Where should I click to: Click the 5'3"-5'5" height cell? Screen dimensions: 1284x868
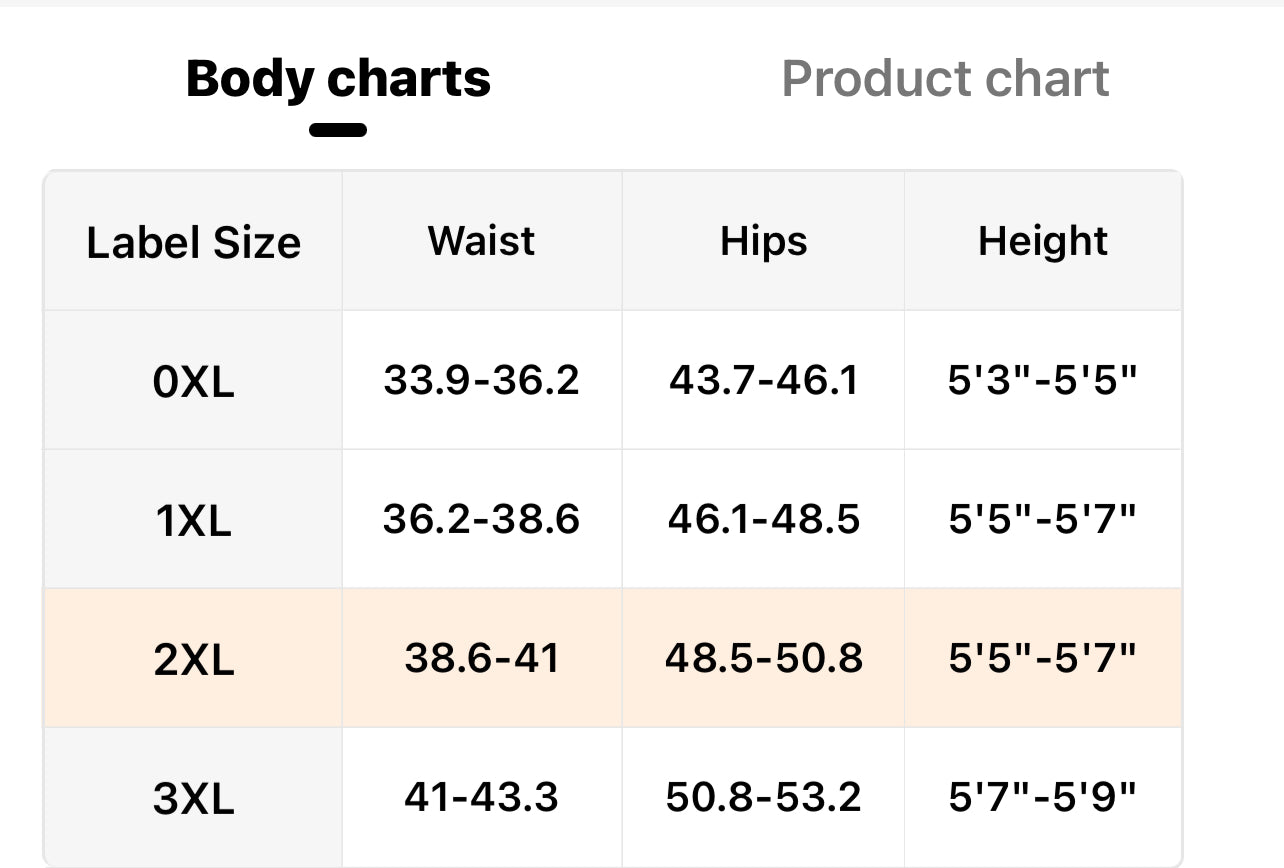click(1043, 380)
